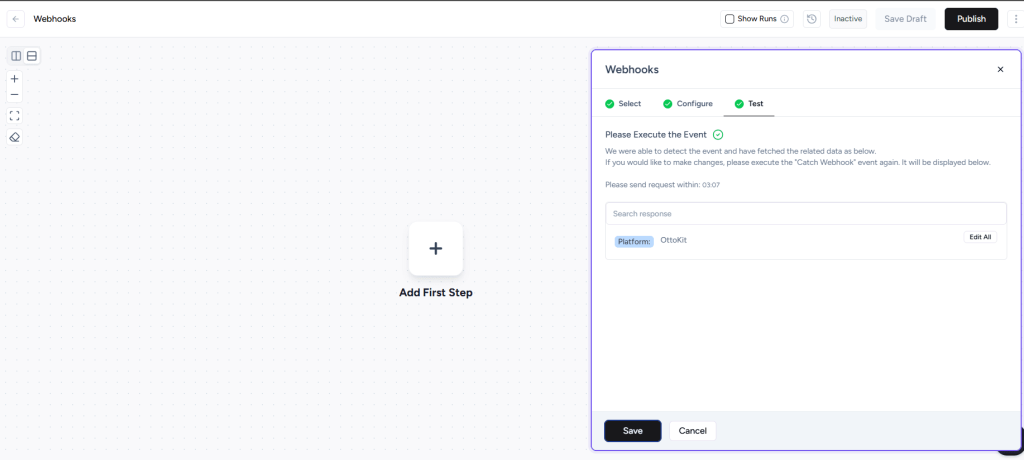The image size is (1024, 460).
Task: Go to the Test tab
Action: coord(749,104)
